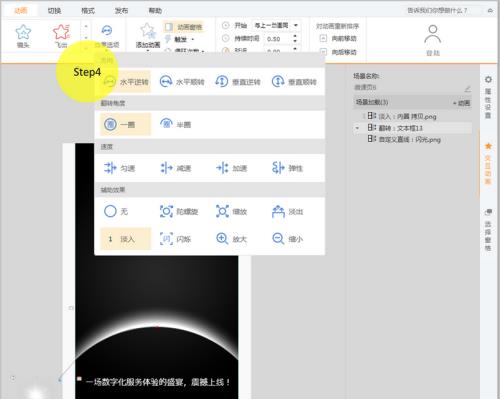Select the 场景加载(3) header row
The width and height of the screenshot is (500, 399).
tap(412, 102)
